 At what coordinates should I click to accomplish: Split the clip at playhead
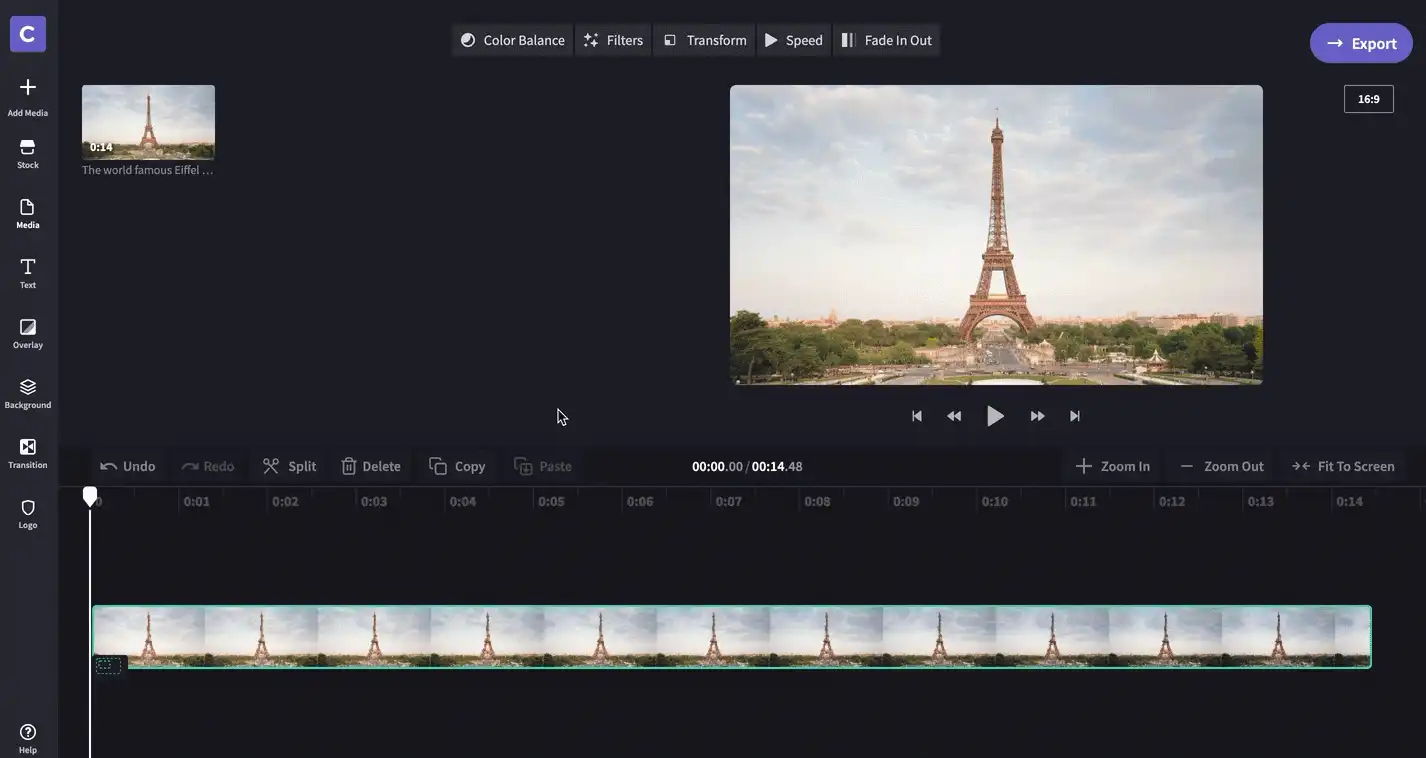click(x=289, y=466)
